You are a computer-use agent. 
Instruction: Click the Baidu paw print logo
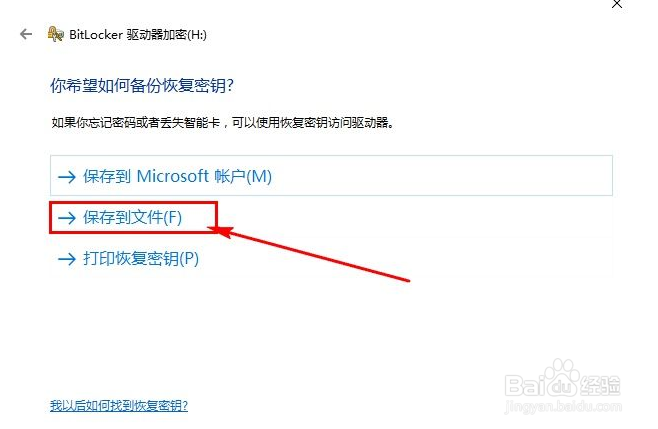click(561, 377)
